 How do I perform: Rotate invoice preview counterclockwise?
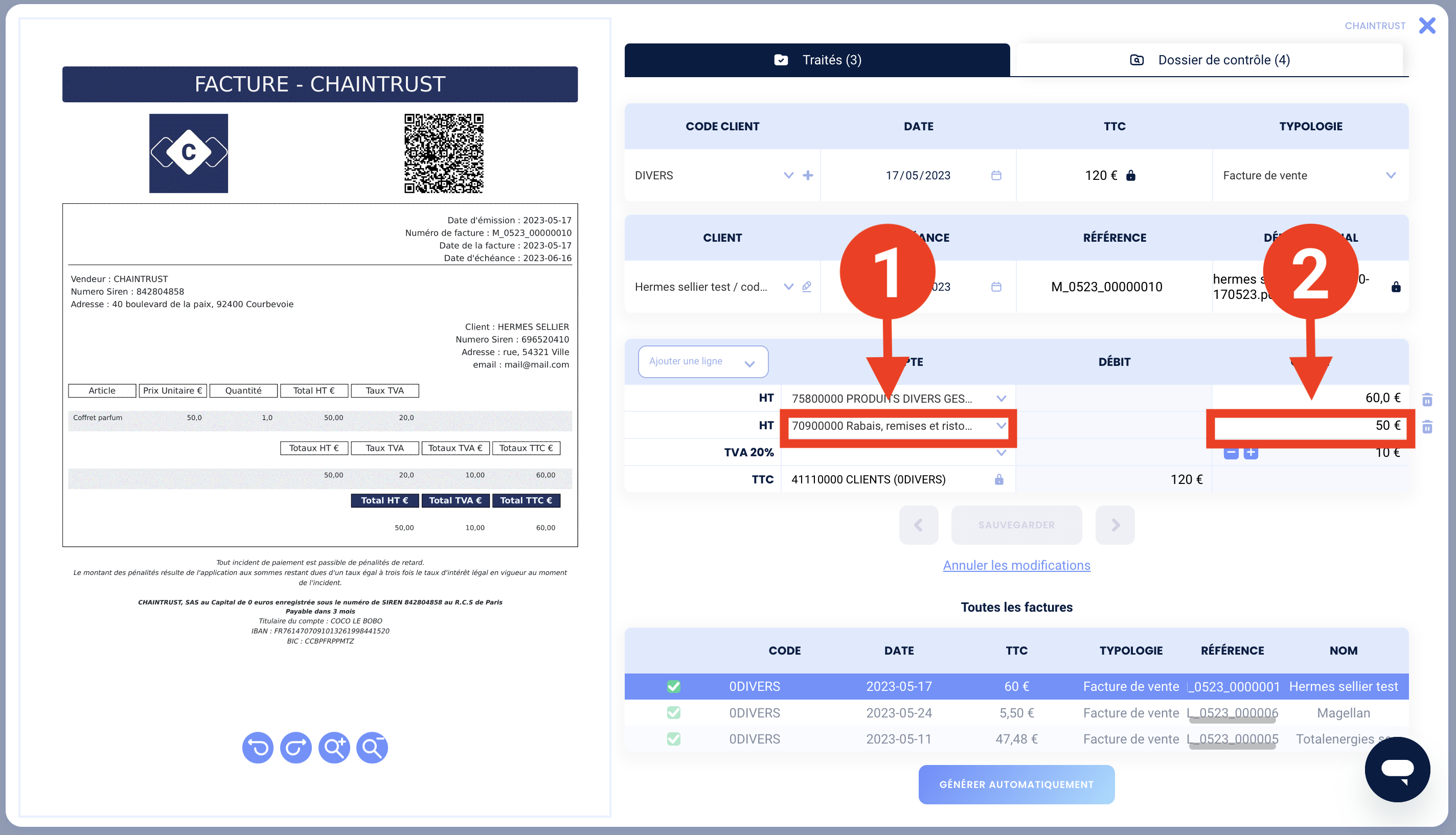point(258,748)
